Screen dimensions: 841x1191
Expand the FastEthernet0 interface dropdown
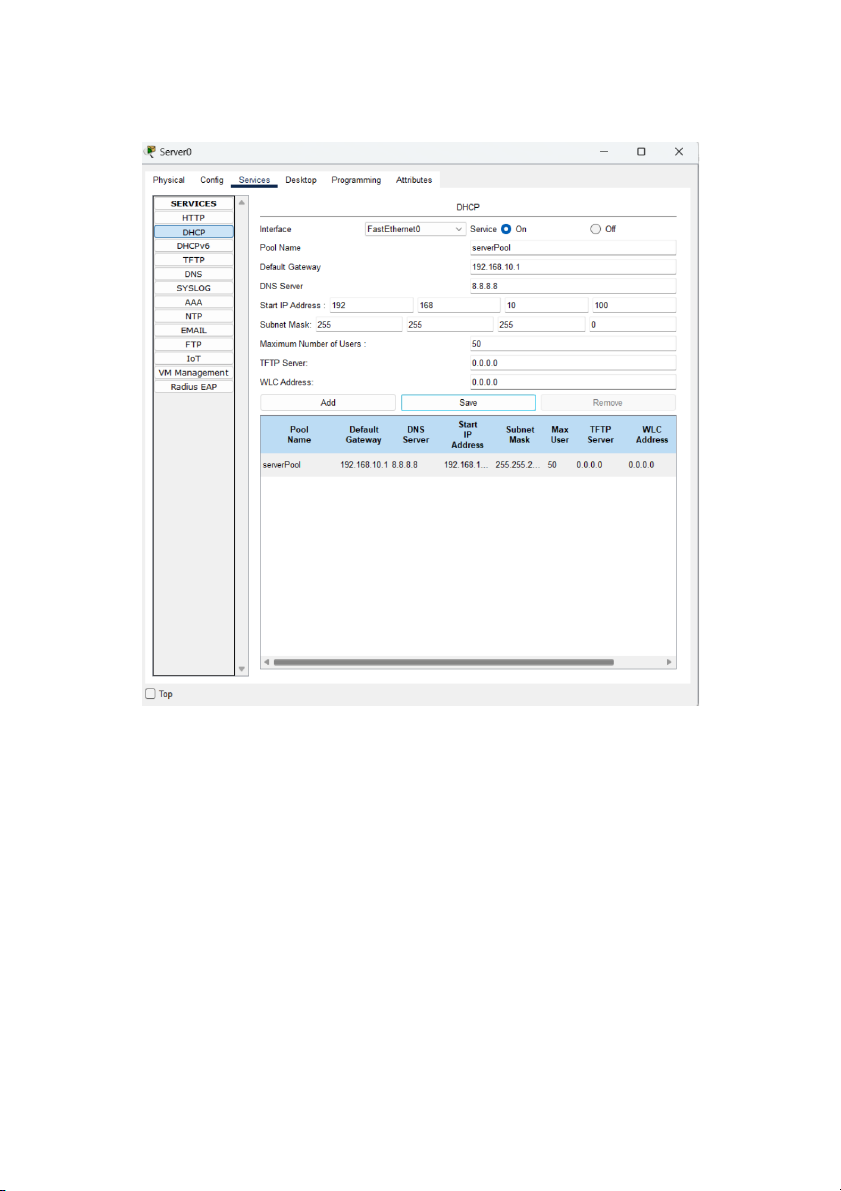pyautogui.click(x=415, y=229)
